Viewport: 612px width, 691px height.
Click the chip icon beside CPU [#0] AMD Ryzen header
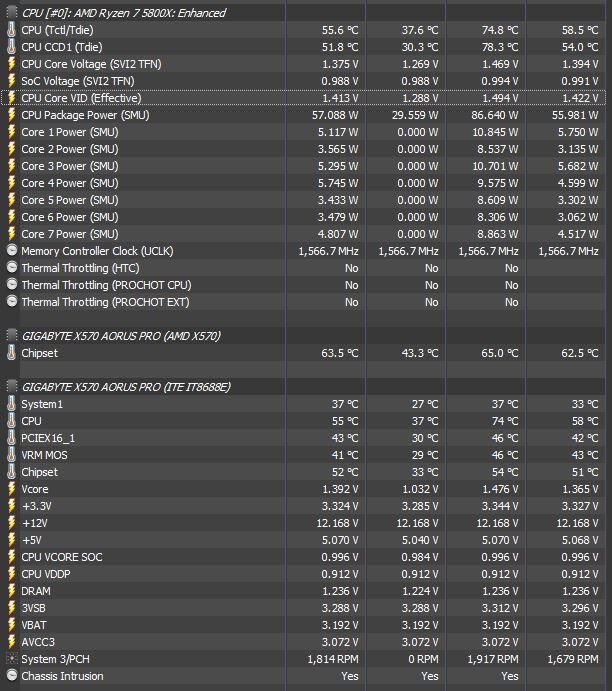(12, 13)
